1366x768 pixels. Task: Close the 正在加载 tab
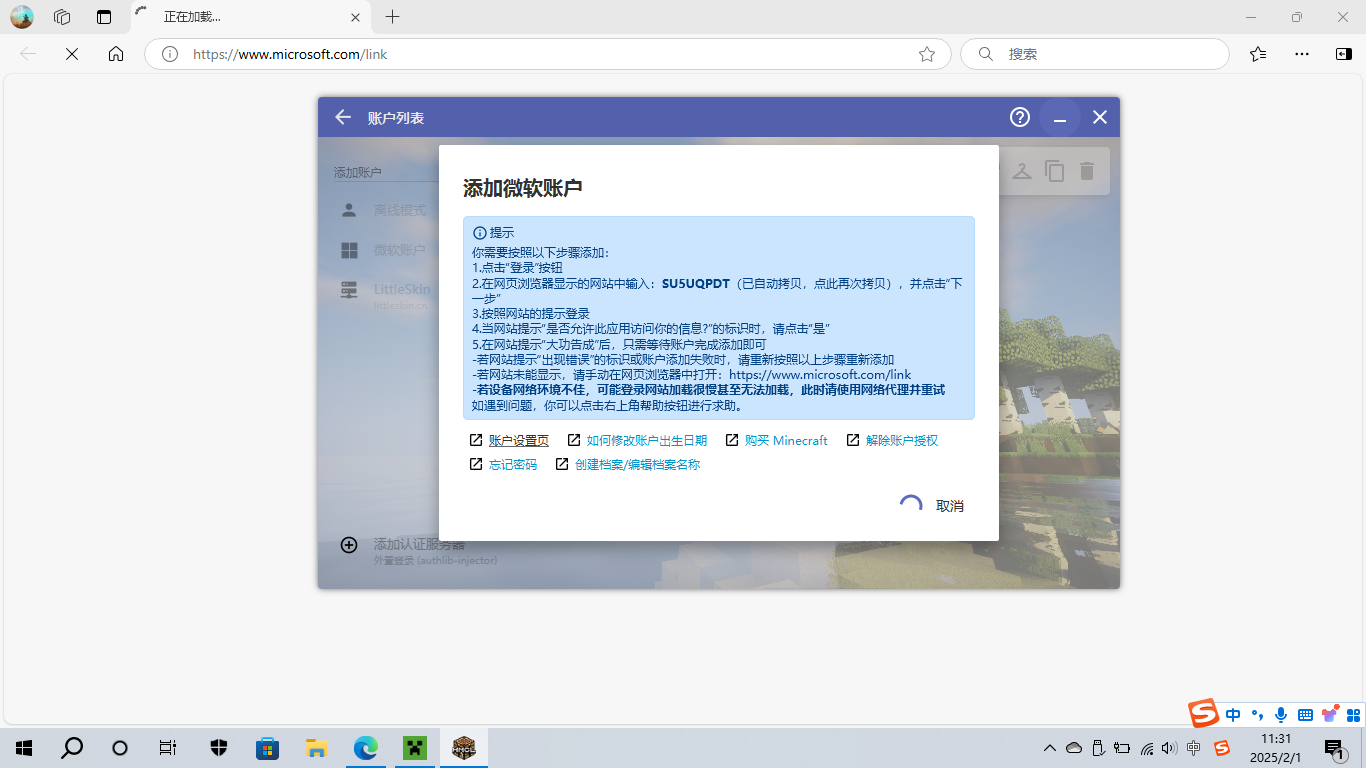pyautogui.click(x=355, y=17)
